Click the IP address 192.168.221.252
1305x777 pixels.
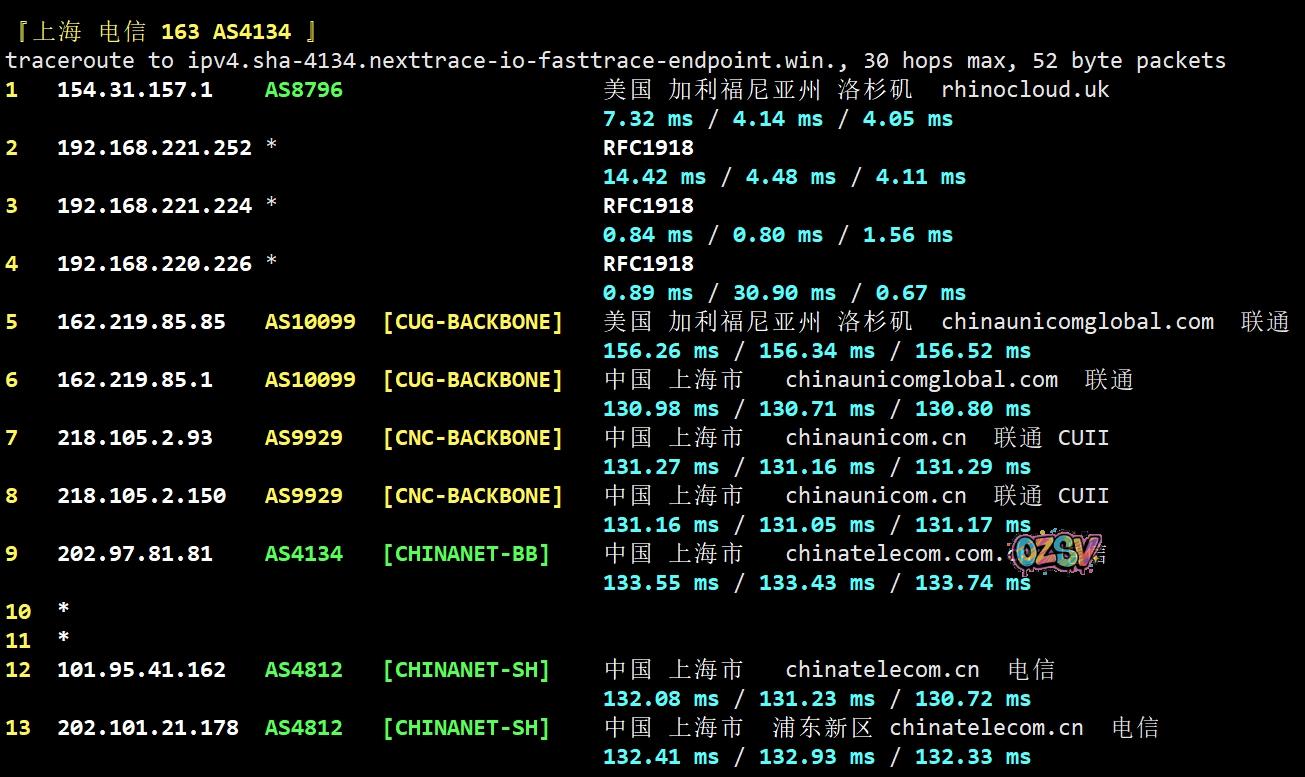tap(154, 148)
